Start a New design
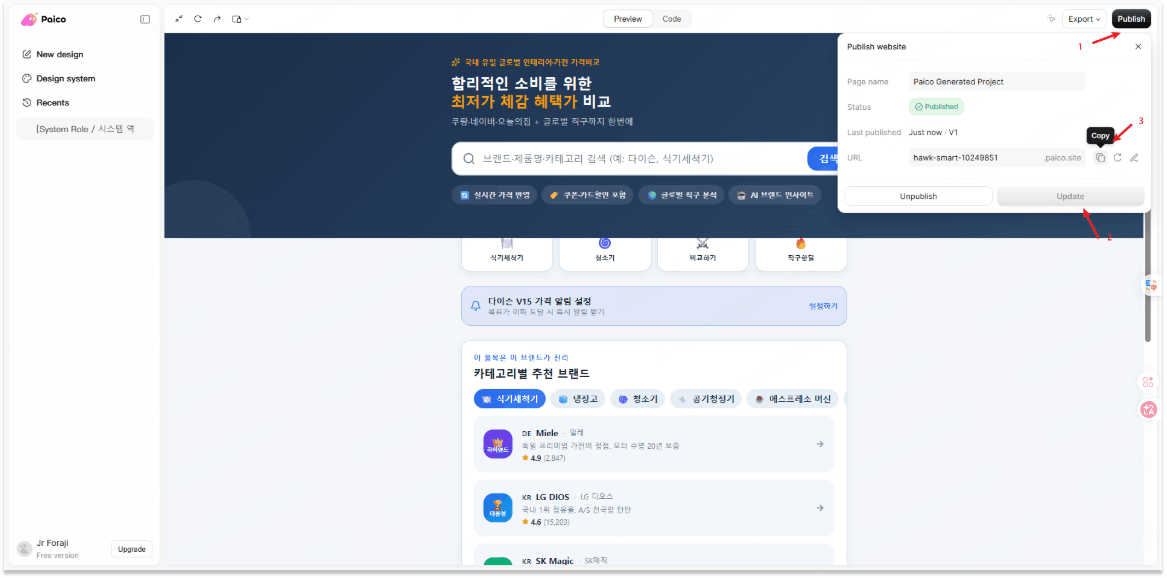 53,54
